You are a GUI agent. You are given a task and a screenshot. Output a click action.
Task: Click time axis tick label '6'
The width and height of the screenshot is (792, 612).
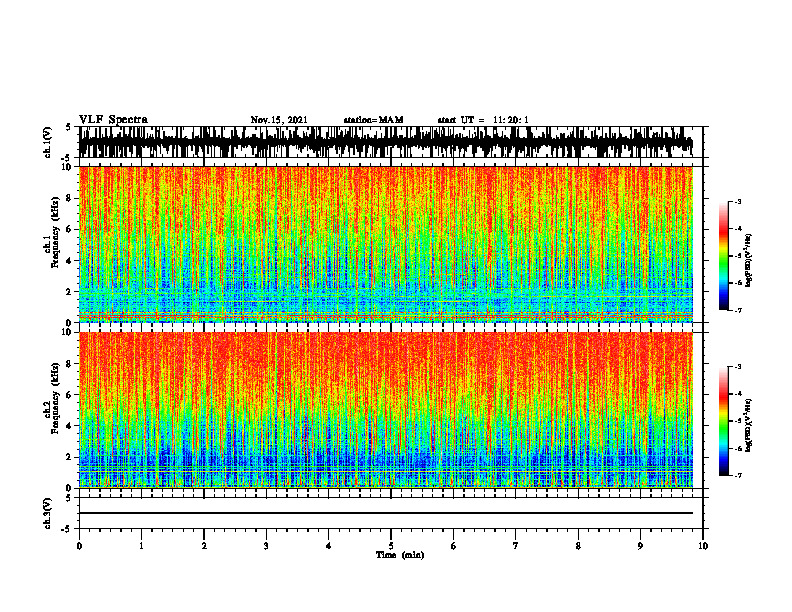pyautogui.click(x=454, y=546)
